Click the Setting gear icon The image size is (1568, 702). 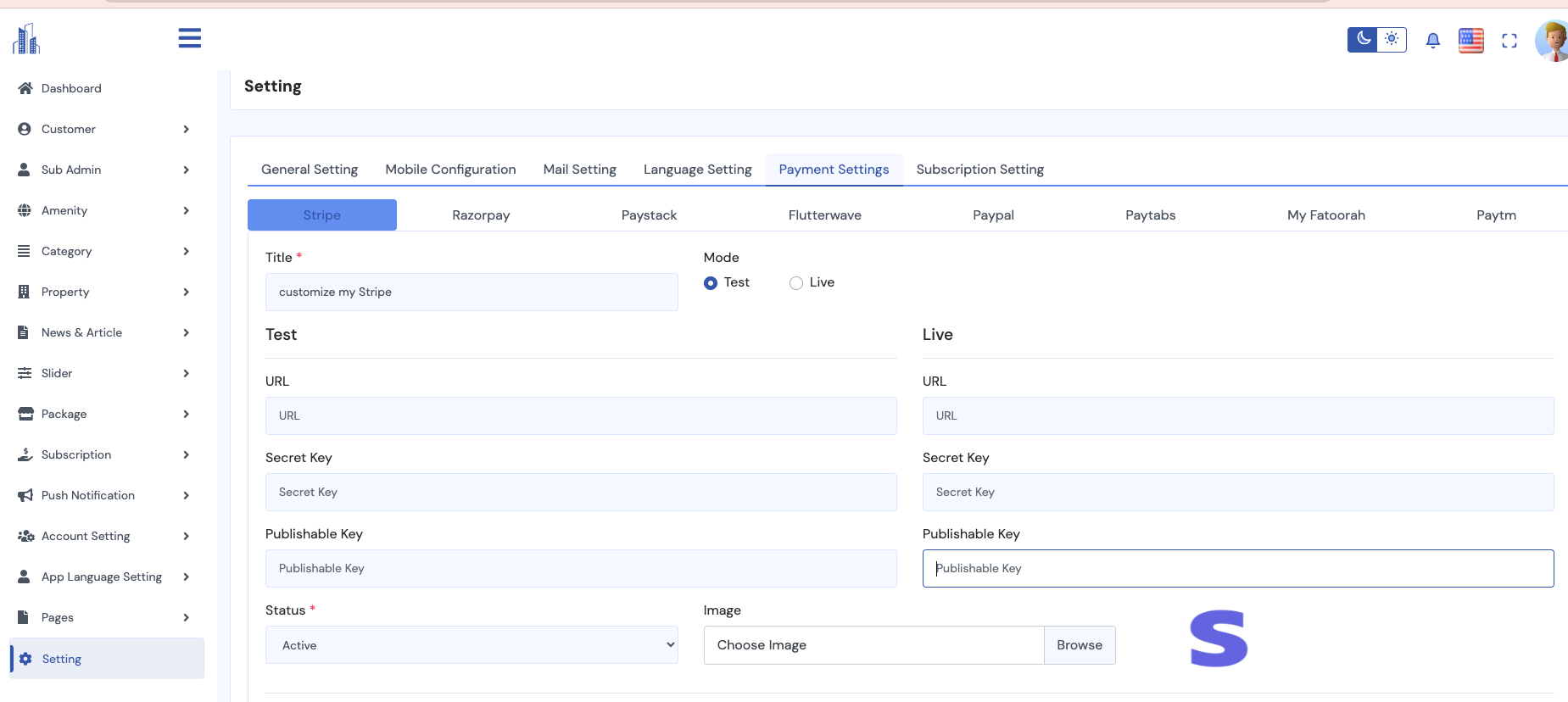(x=25, y=659)
